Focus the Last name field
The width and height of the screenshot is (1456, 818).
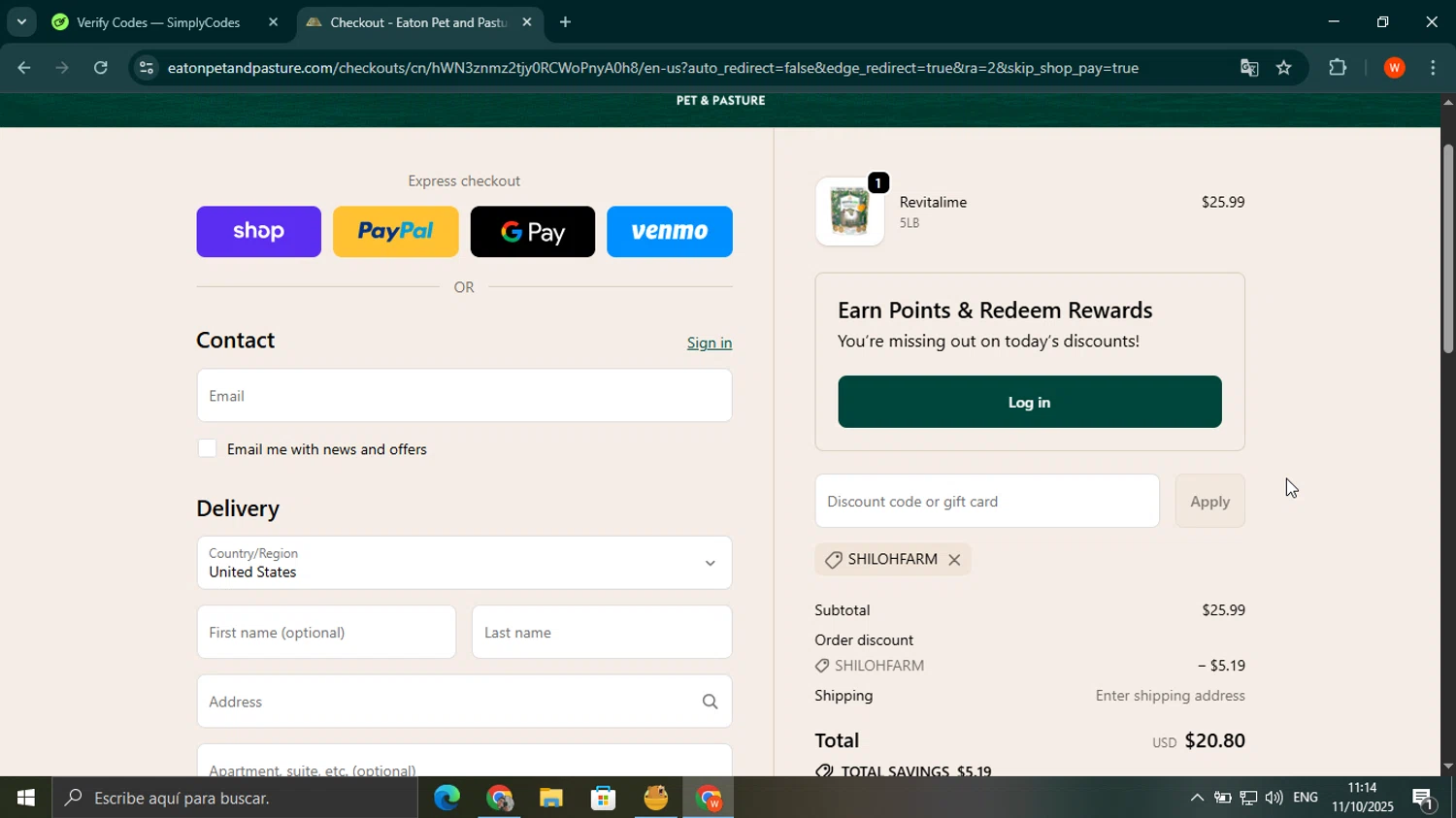coord(602,632)
